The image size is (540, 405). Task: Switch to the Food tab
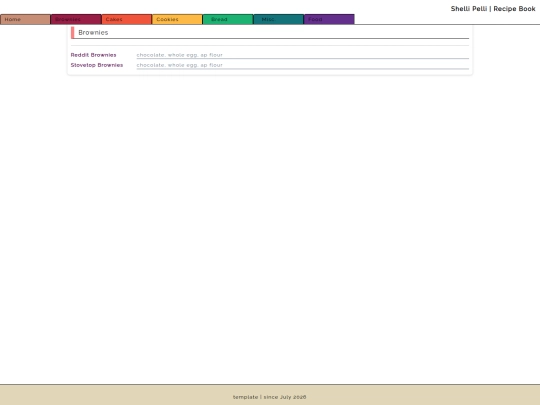(329, 19)
